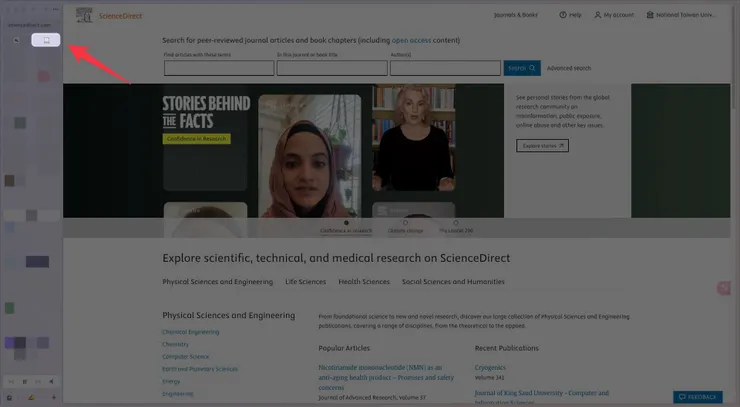Open Journals & Books
The width and height of the screenshot is (740, 407).
click(515, 15)
